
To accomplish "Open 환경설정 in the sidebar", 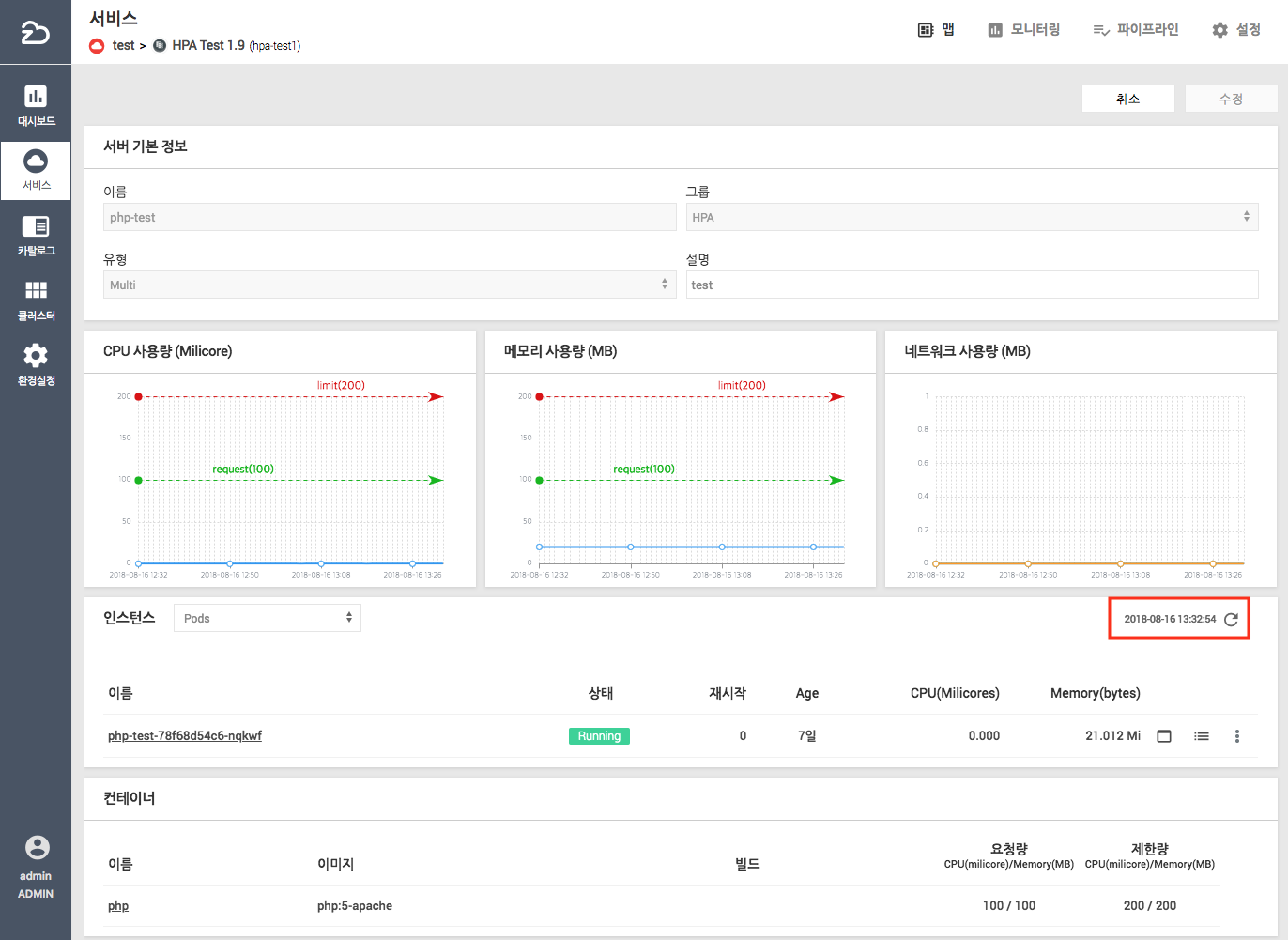I will pyautogui.click(x=36, y=364).
